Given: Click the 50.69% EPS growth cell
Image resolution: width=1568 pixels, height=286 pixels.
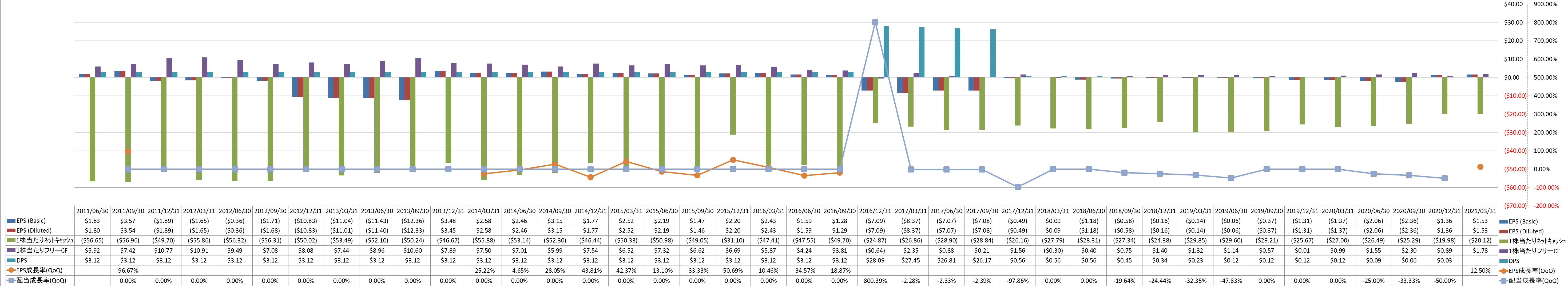Looking at the screenshot, I should 733,270.
